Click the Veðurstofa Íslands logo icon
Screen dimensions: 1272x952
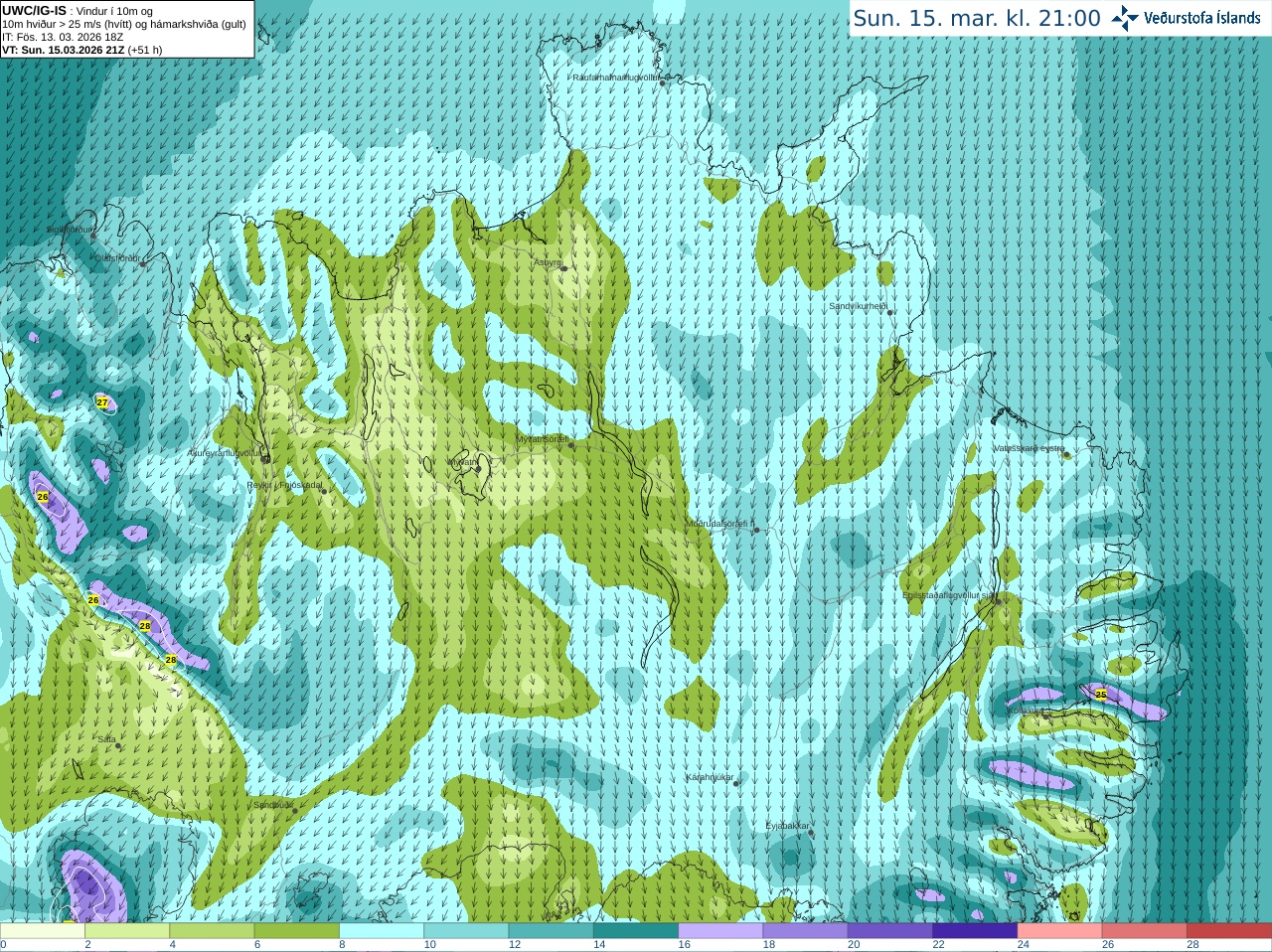pos(1124,18)
